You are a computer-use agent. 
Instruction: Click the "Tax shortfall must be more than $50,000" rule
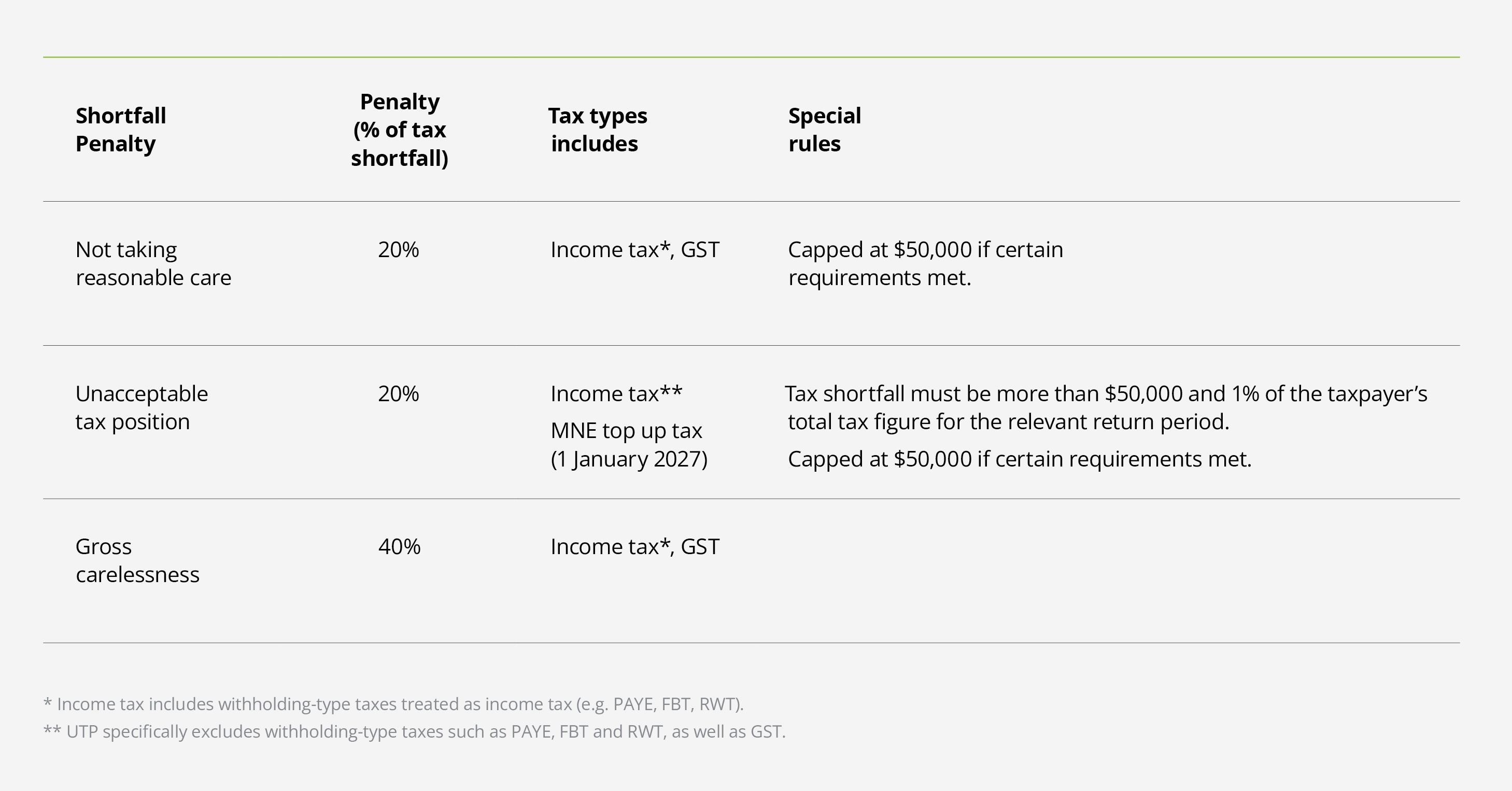coord(1106,407)
